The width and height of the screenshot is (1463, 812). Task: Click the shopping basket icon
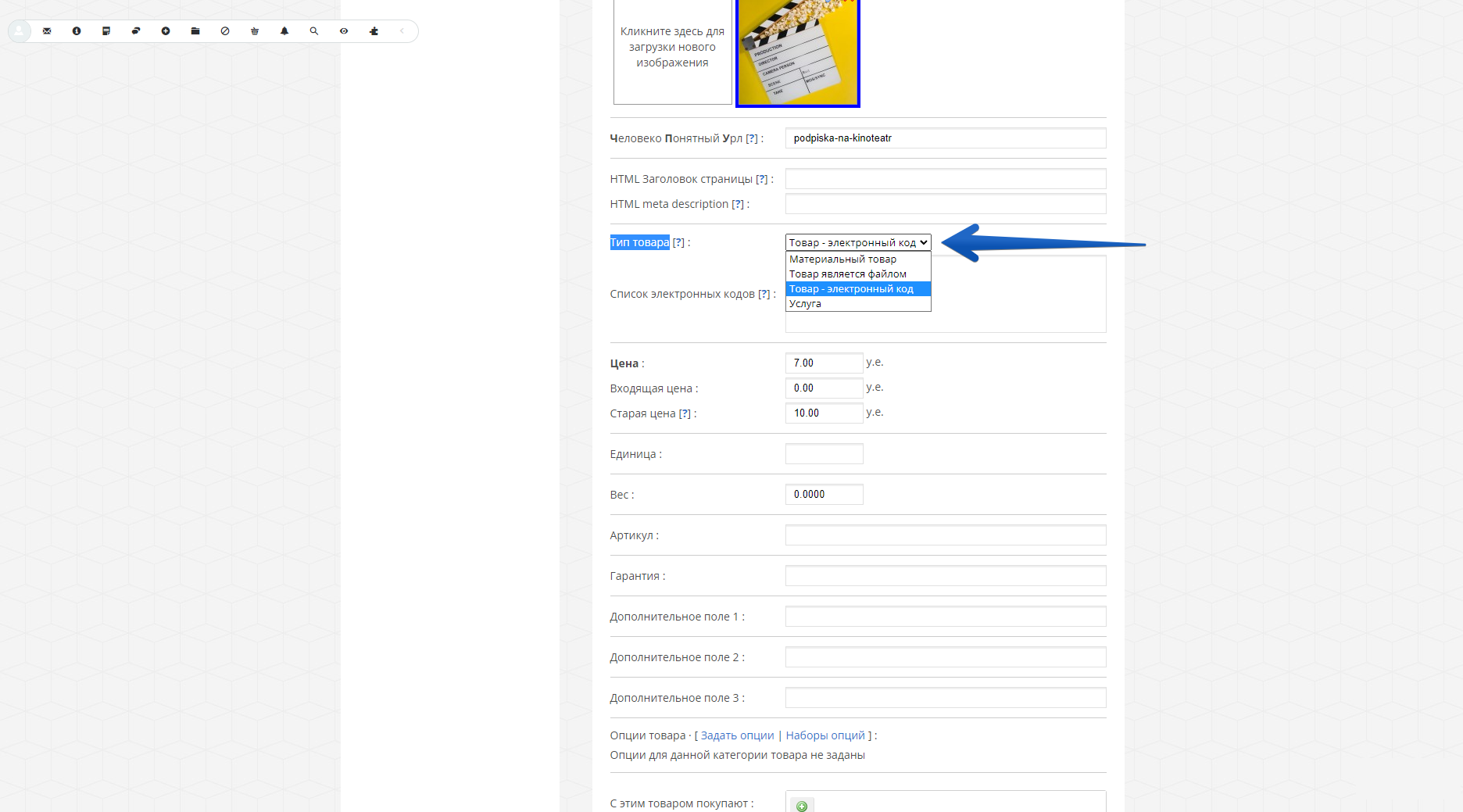click(255, 31)
